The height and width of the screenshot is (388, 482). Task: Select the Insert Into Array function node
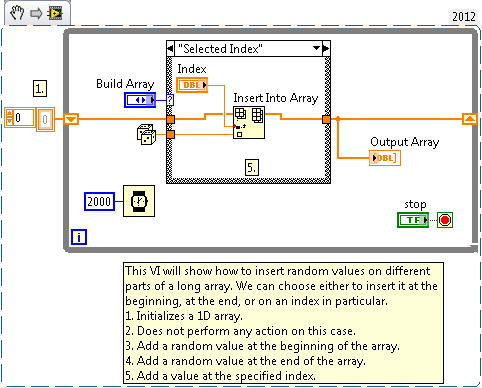click(x=249, y=122)
